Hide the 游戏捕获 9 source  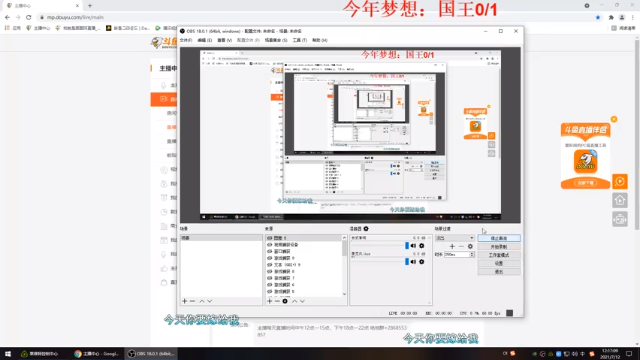269,258
